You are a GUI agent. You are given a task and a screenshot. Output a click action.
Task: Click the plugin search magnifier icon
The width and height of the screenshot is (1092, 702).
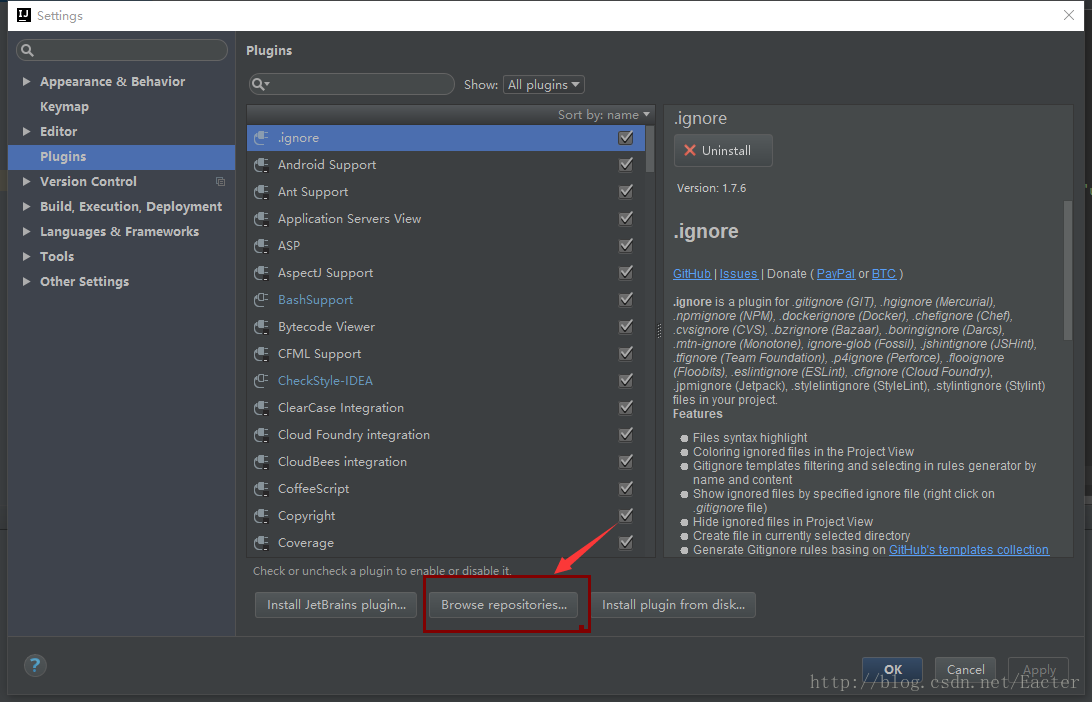point(259,84)
